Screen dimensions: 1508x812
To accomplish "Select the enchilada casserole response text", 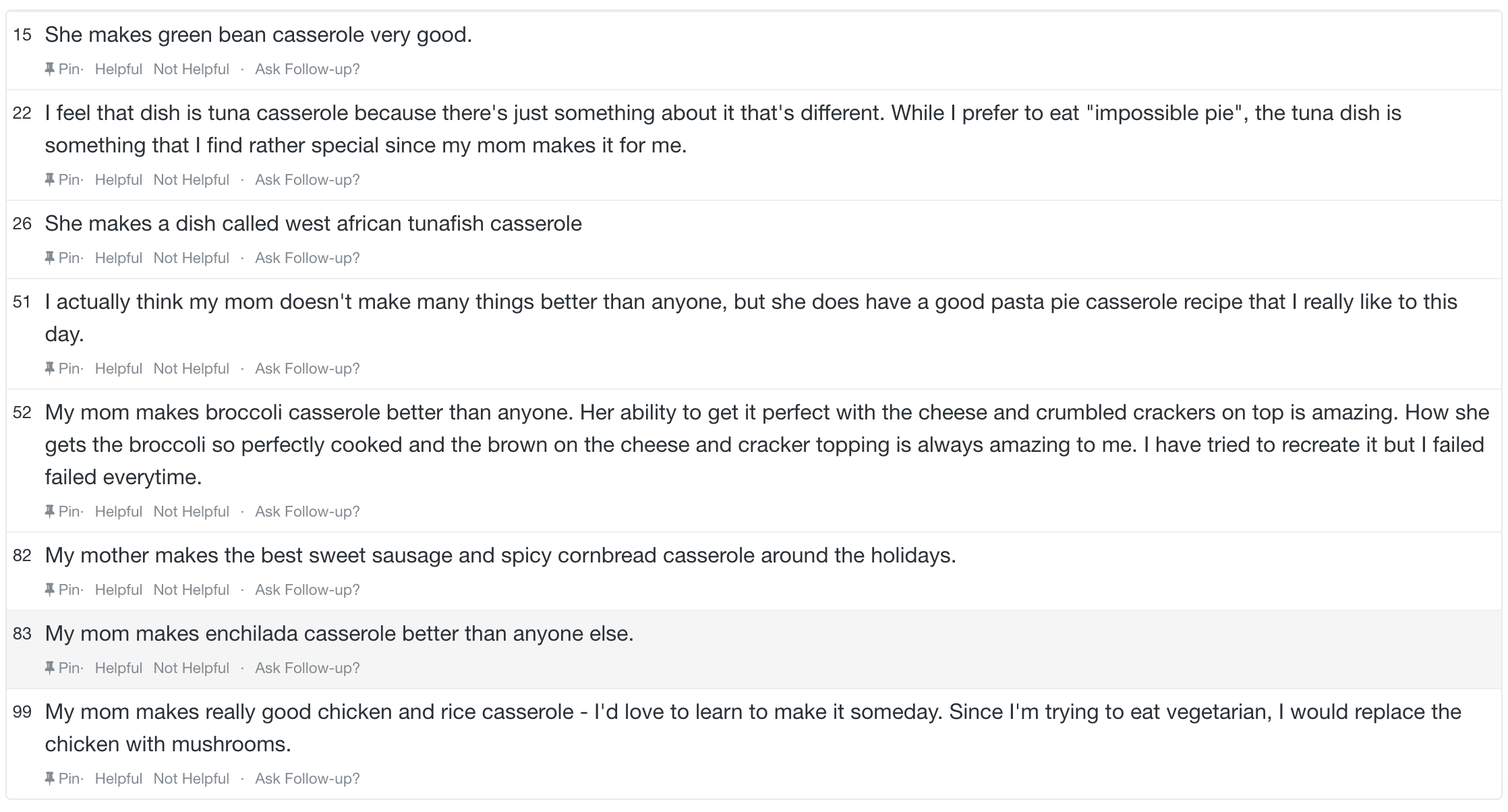I will pyautogui.click(x=339, y=633).
